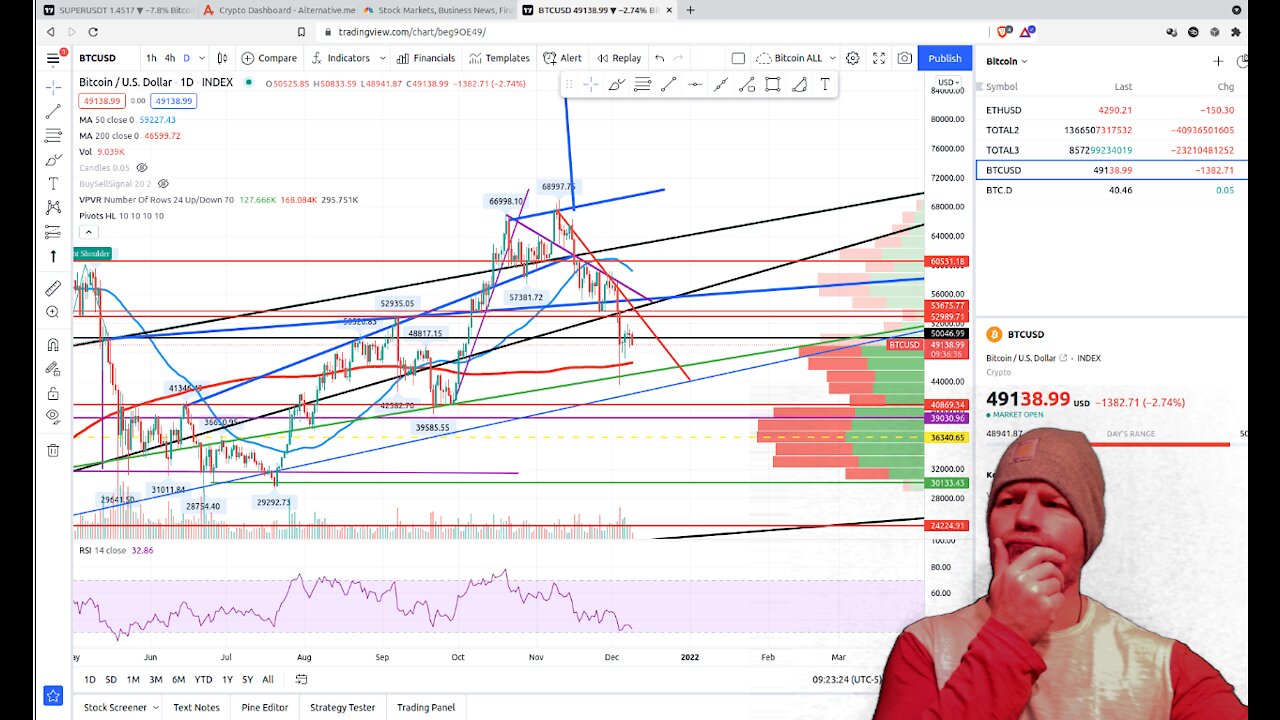Open the go-to-date calendar icon

(x=301, y=679)
